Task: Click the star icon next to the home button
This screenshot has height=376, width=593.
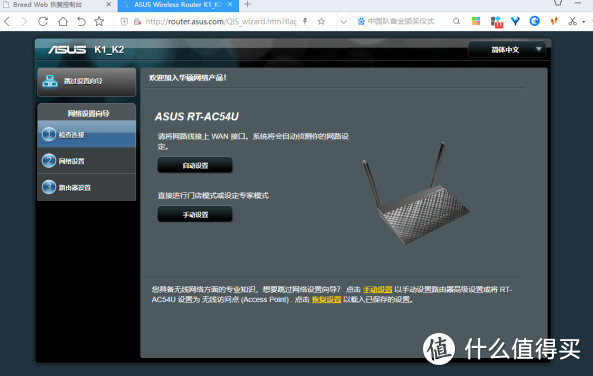Action: click(x=99, y=22)
